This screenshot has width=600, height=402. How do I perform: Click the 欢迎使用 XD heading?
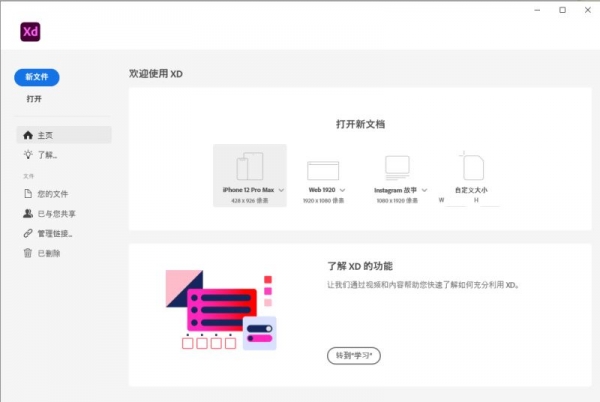coord(156,74)
